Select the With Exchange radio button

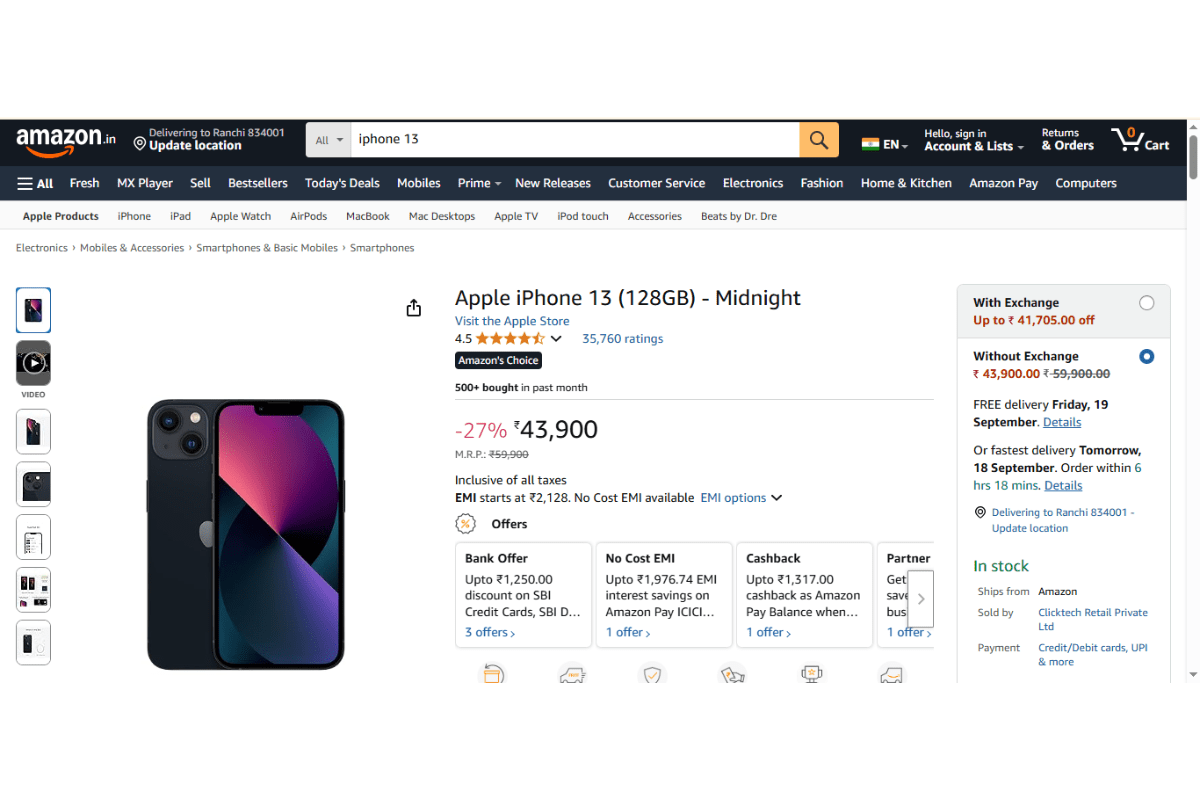pyautogui.click(x=1146, y=302)
